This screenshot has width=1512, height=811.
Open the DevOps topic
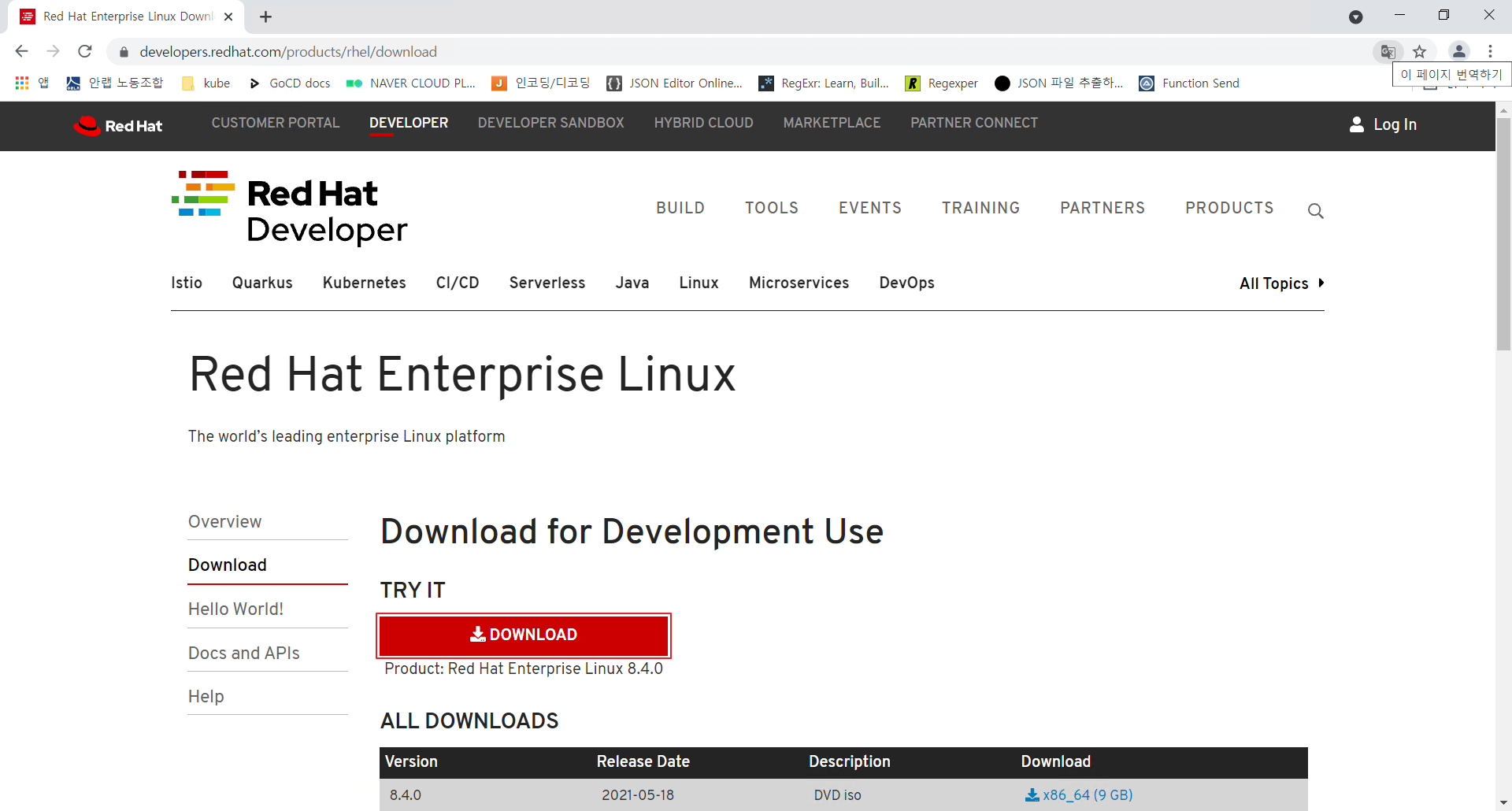(x=907, y=283)
